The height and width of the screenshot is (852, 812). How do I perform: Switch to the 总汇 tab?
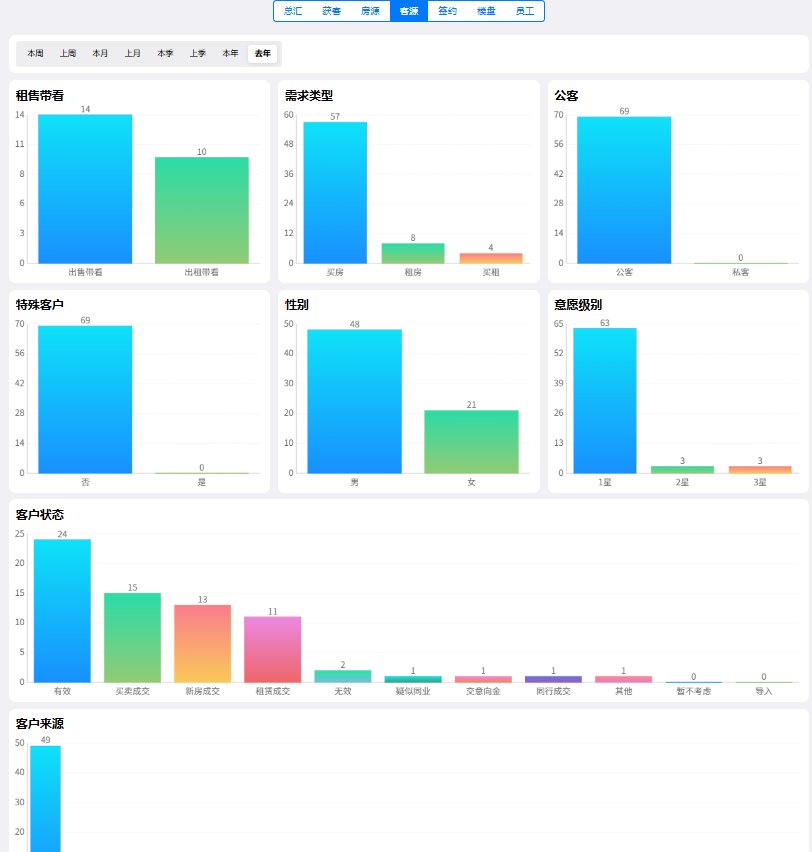(293, 11)
